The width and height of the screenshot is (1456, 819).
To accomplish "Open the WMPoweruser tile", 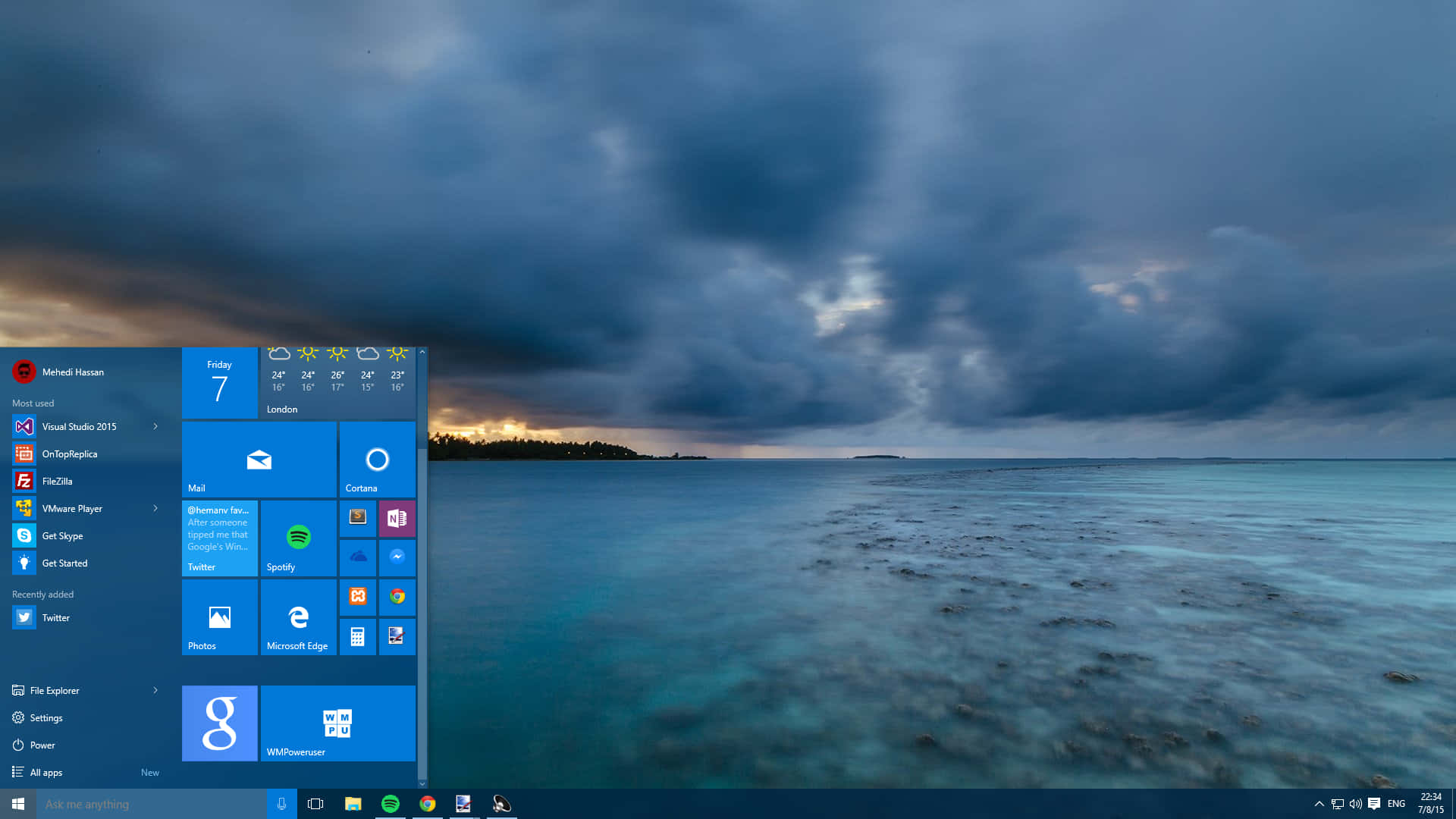I will click(x=337, y=723).
